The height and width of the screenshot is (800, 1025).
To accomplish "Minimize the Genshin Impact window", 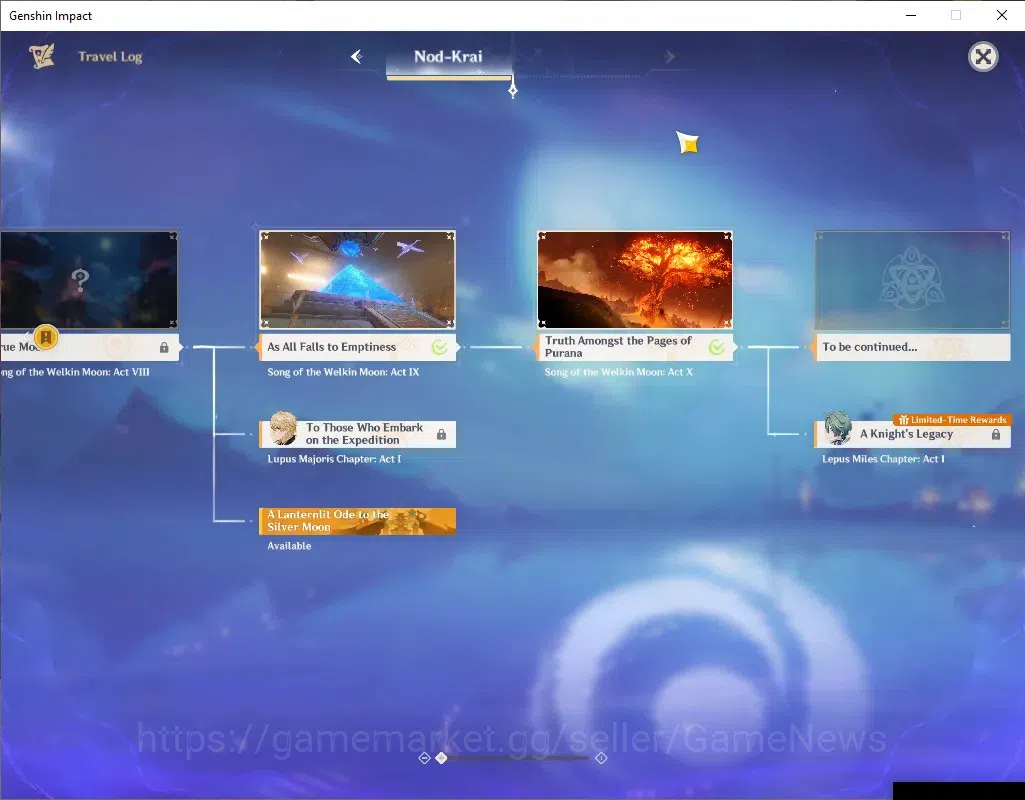I will click(911, 15).
